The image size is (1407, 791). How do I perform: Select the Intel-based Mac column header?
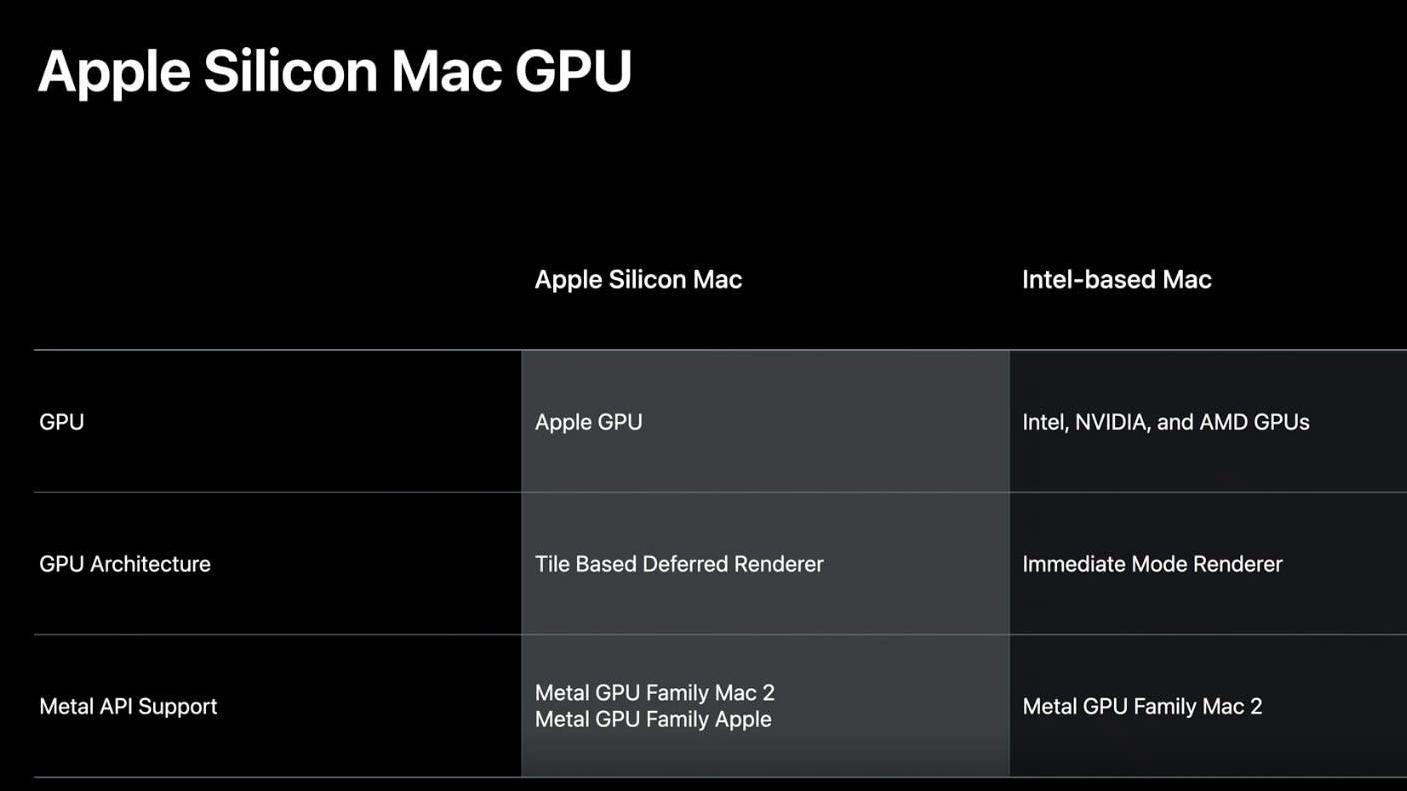(1116, 279)
